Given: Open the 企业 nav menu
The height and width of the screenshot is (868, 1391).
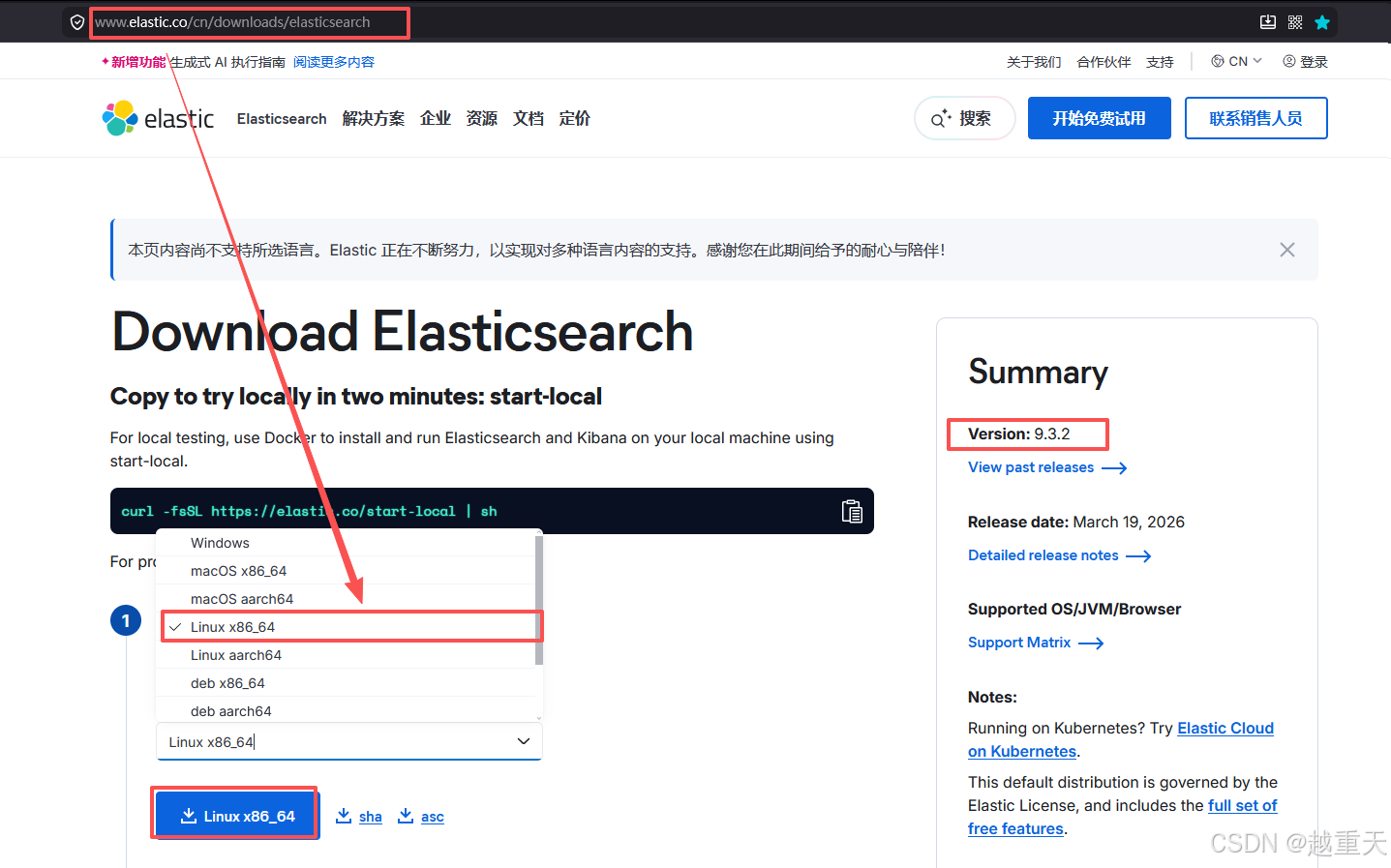Looking at the screenshot, I should (436, 118).
